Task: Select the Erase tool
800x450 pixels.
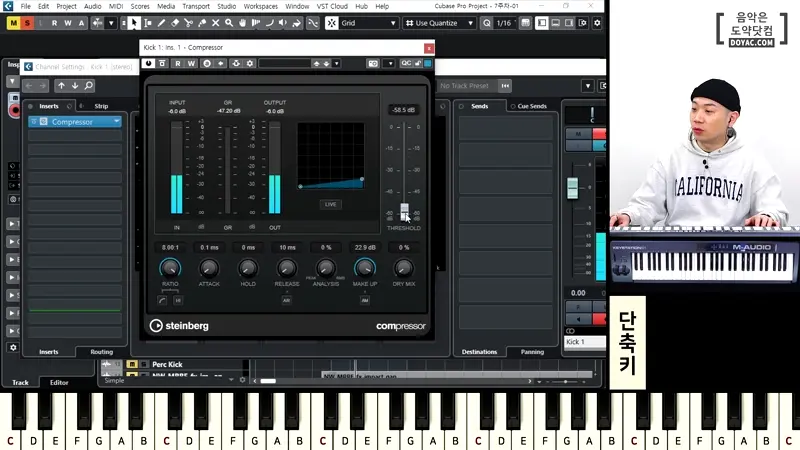Action: click(x=175, y=23)
